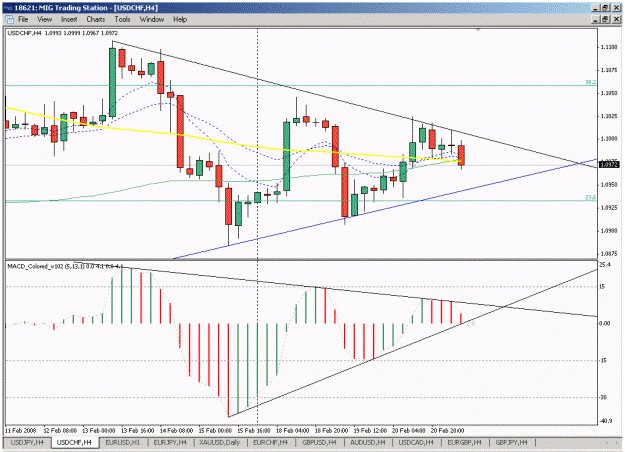Switch to the EURUSD,H1 chart tab

[x=123, y=442]
